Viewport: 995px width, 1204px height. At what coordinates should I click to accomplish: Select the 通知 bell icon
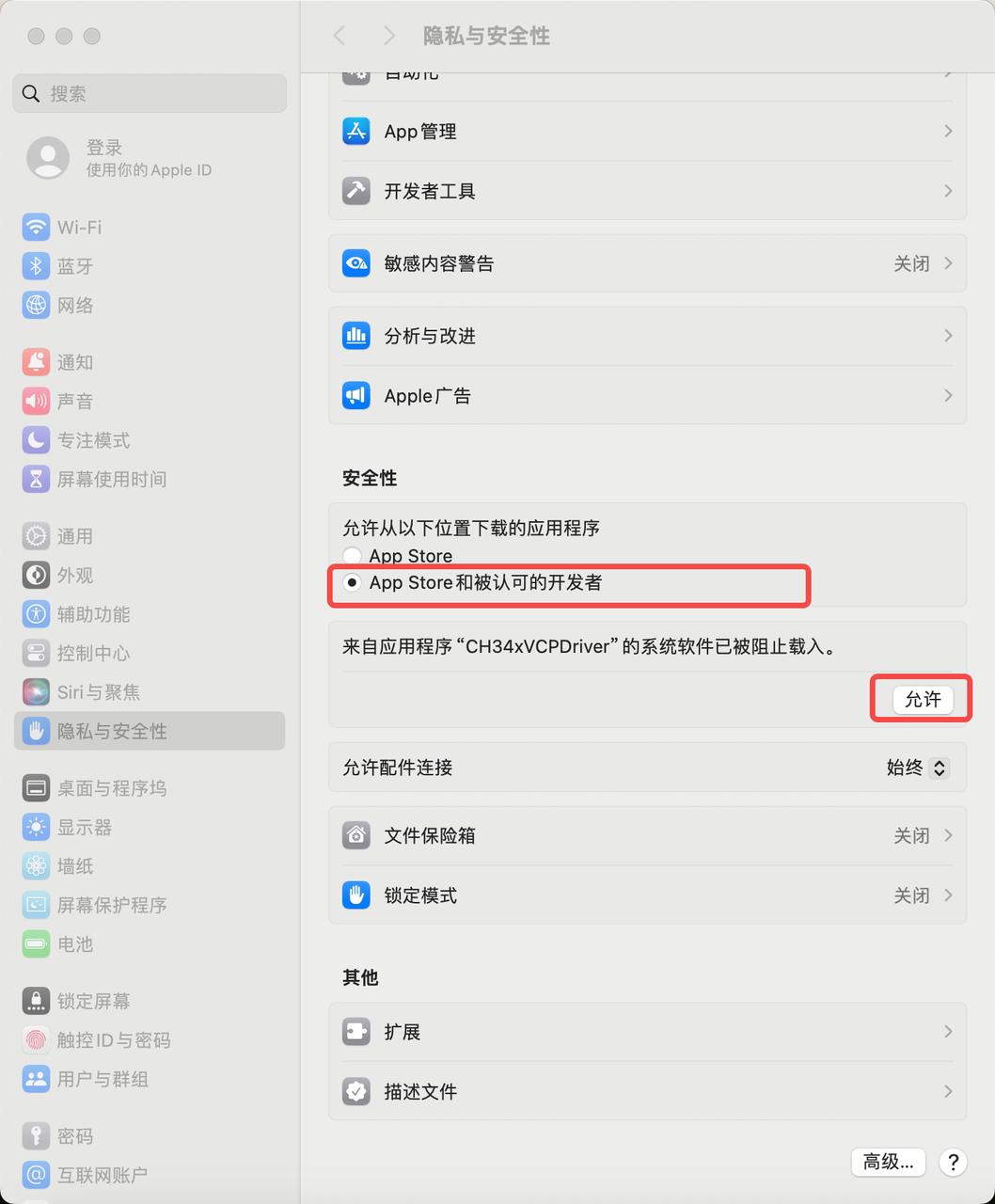pos(36,362)
